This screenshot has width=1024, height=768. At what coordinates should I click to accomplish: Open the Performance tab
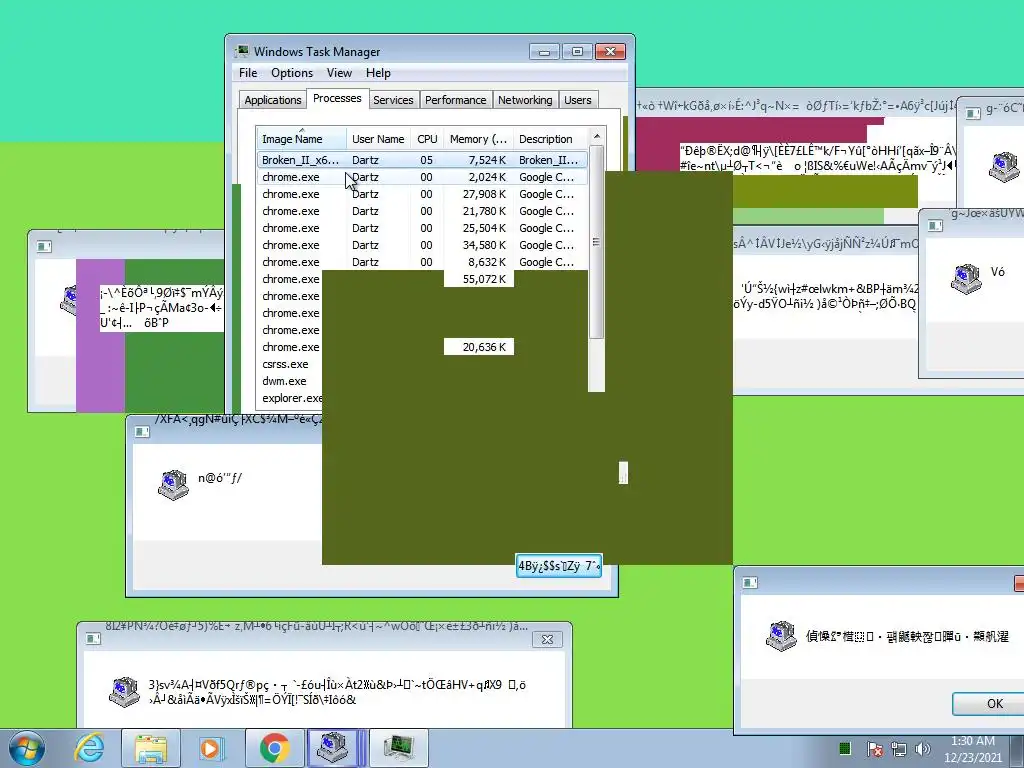(x=456, y=100)
